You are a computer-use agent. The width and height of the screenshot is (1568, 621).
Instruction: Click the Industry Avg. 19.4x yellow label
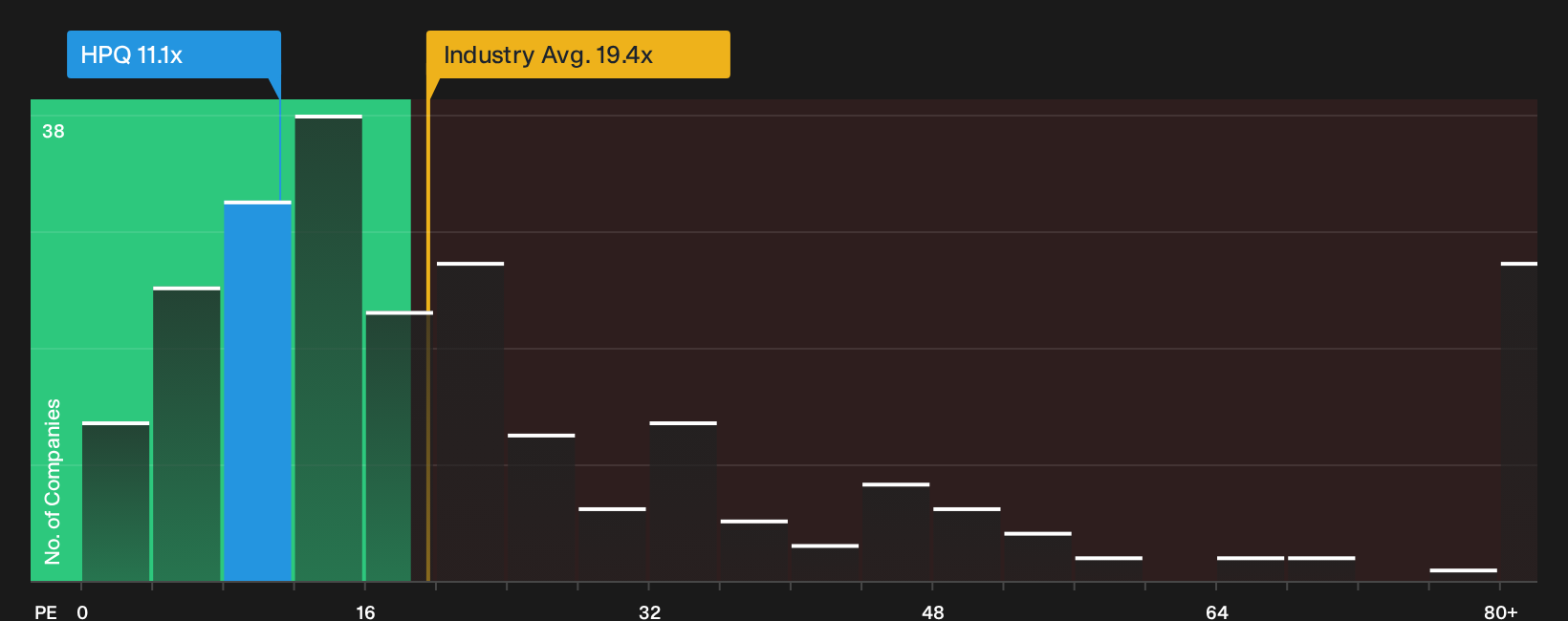(x=577, y=54)
